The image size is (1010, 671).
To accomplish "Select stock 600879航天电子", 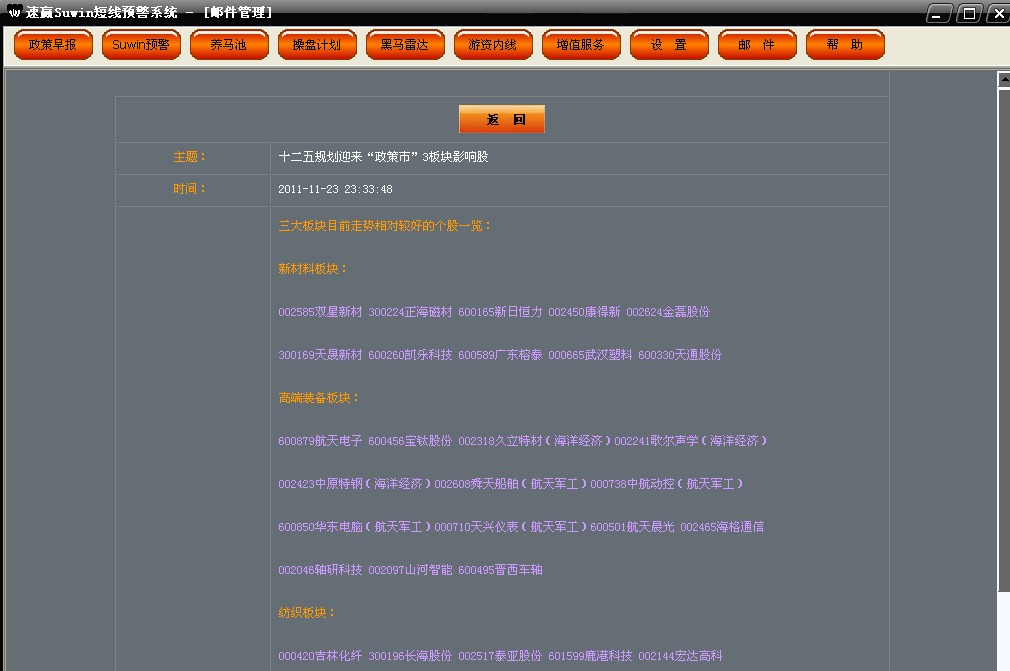I will click(x=320, y=441).
